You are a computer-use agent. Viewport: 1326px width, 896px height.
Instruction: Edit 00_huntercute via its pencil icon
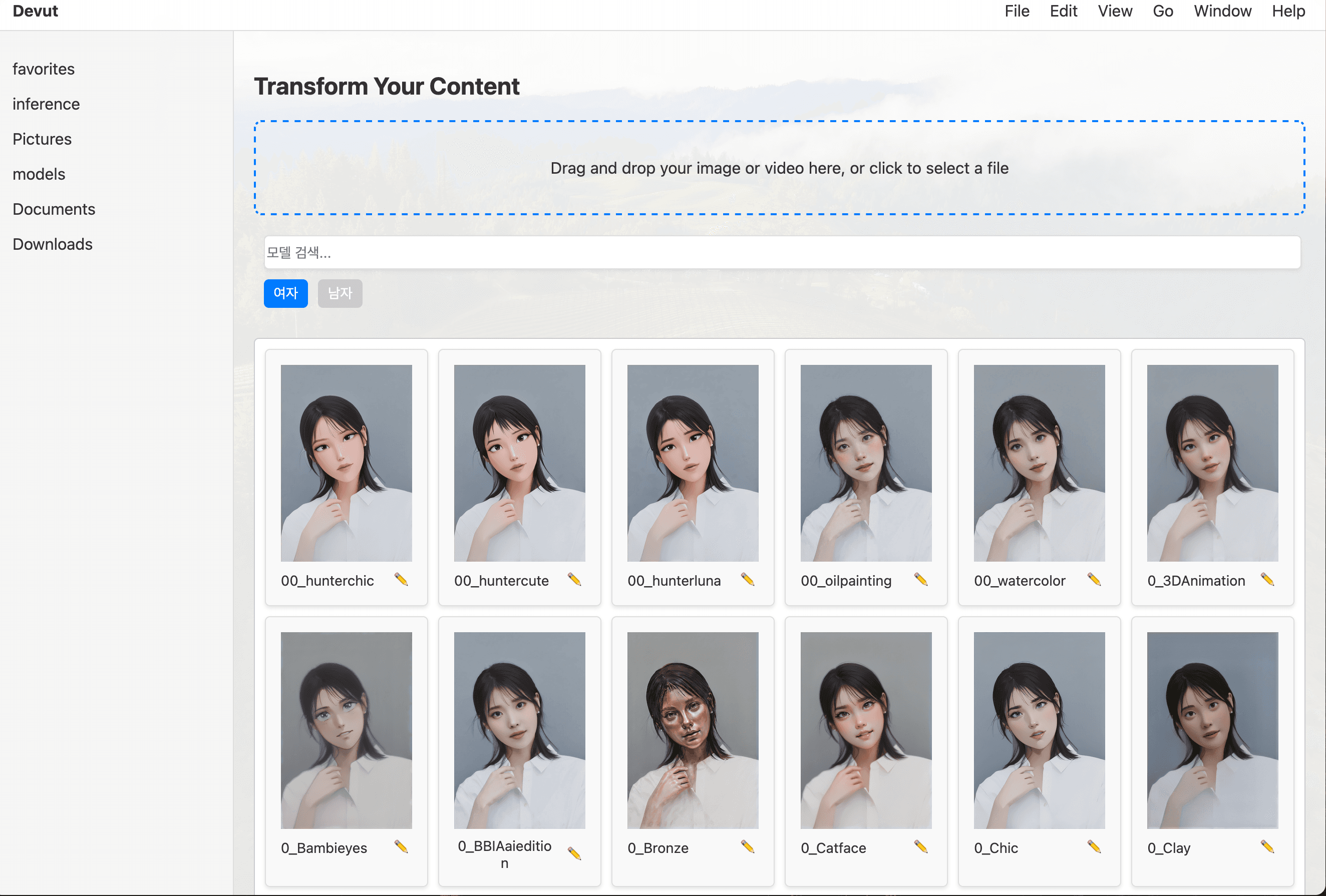tap(574, 580)
